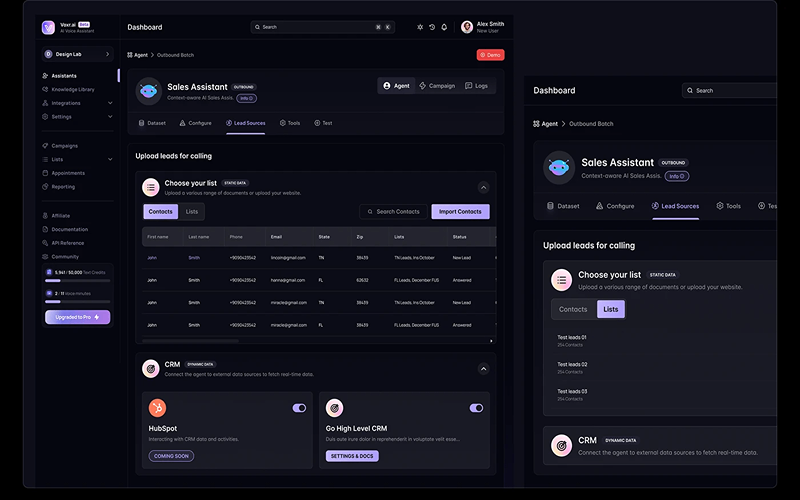Open Configure tab in right zoomed panel
This screenshot has height=500, width=800.
[x=615, y=206]
